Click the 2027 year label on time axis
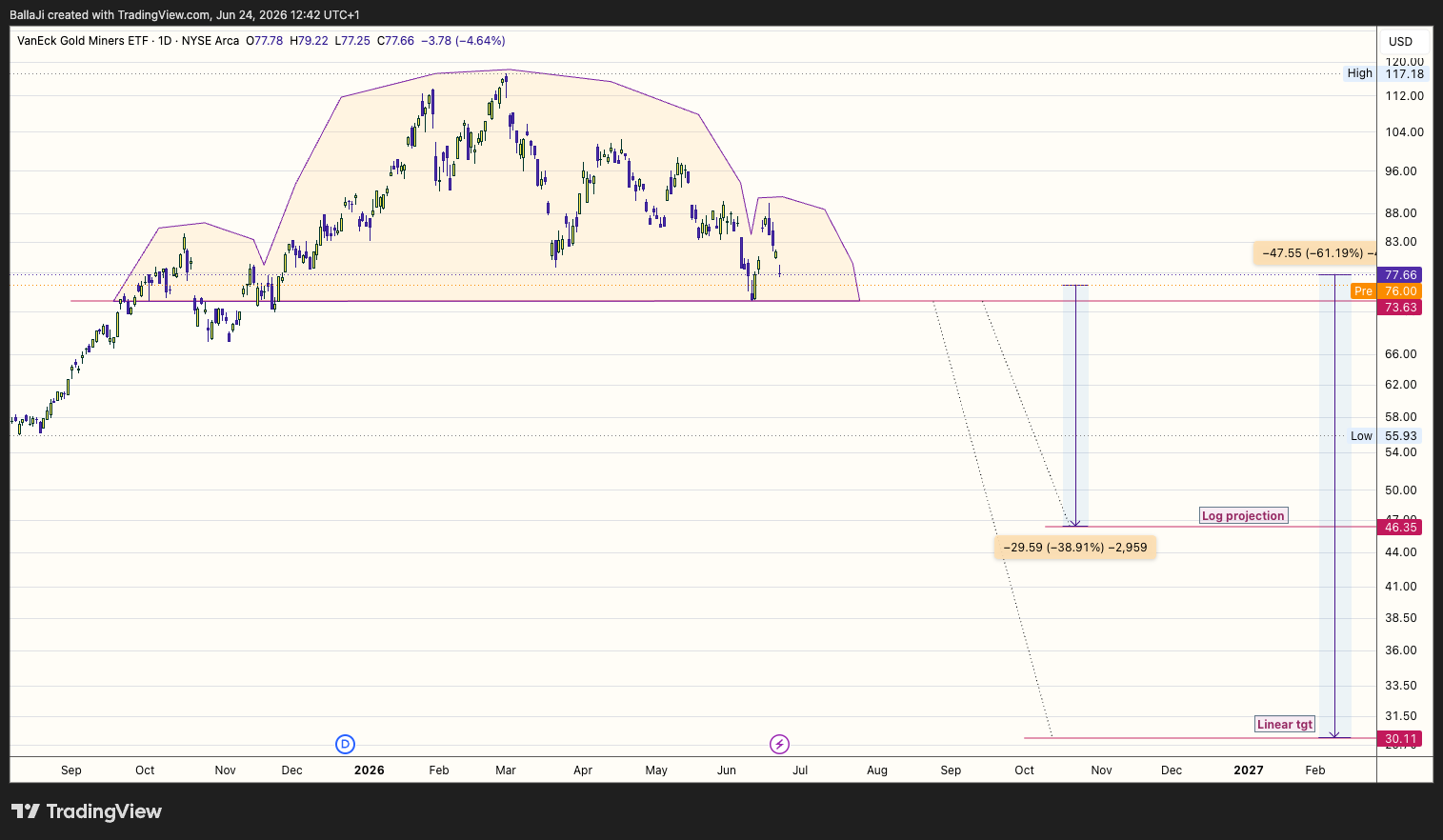This screenshot has height=840, width=1443. [1249, 770]
